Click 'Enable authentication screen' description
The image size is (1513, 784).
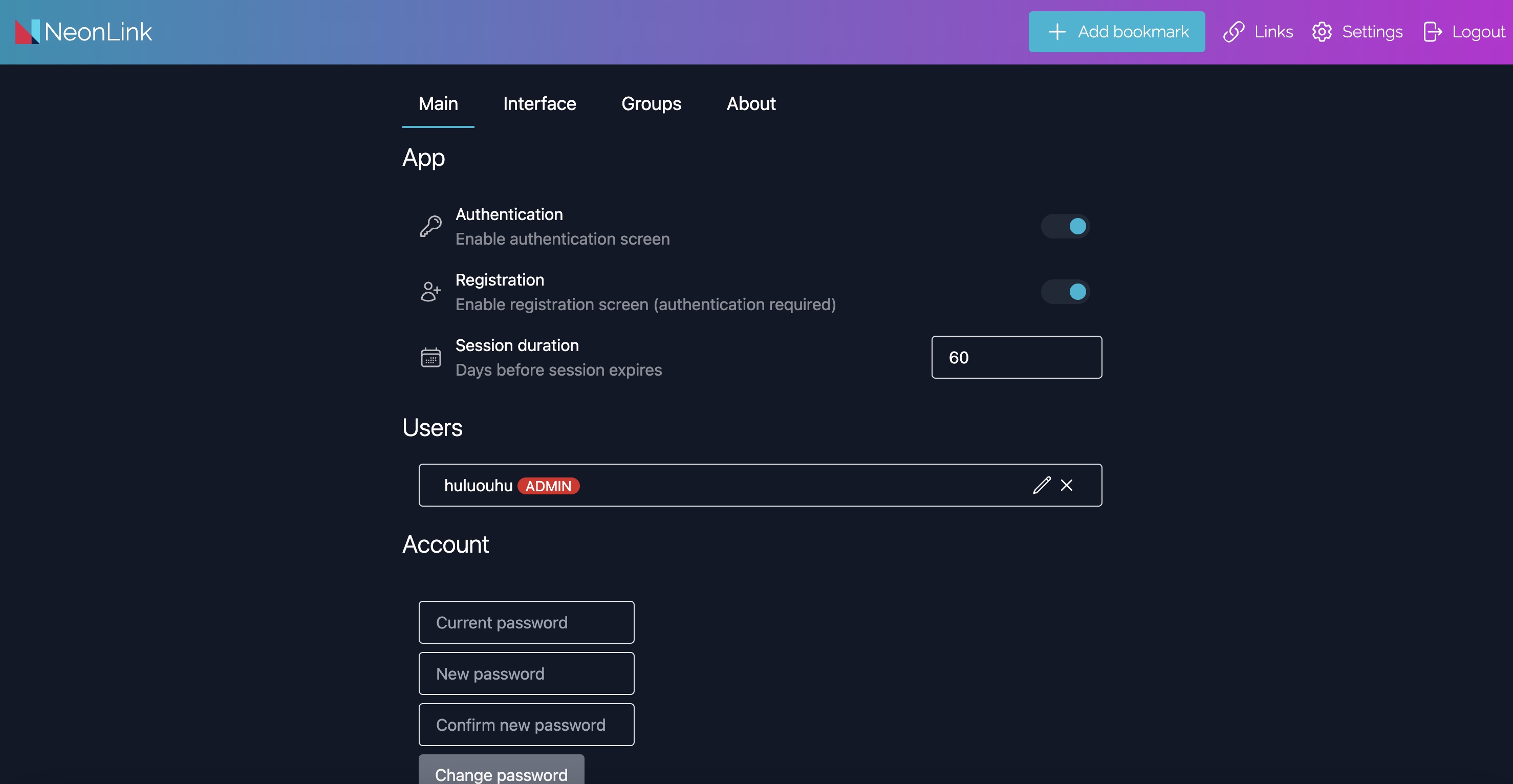click(x=562, y=239)
